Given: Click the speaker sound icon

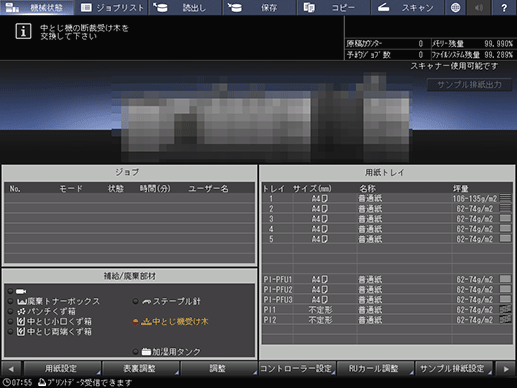Looking at the screenshot, I should [x=479, y=7].
